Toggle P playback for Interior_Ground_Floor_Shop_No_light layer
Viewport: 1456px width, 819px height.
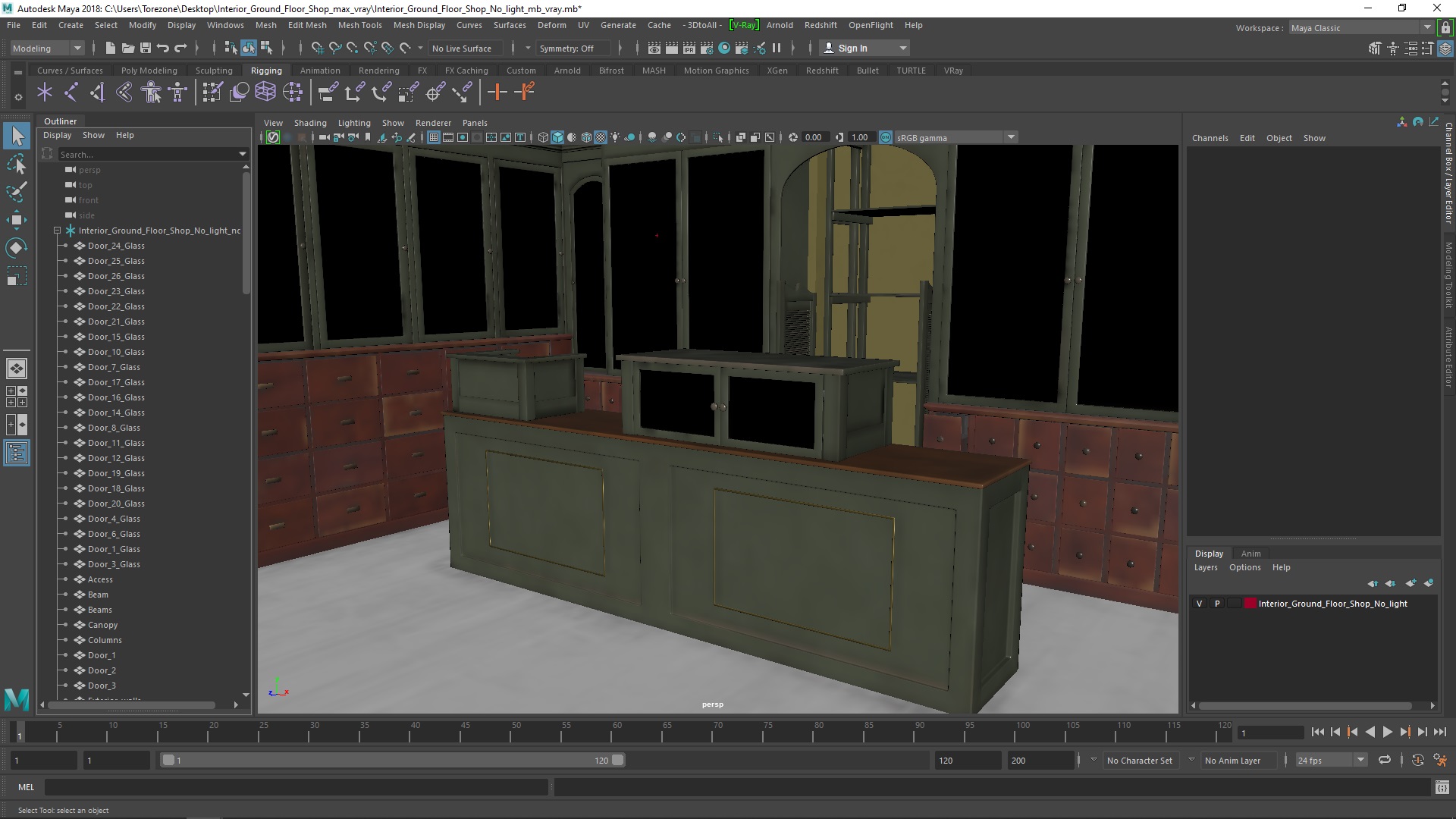point(1217,604)
